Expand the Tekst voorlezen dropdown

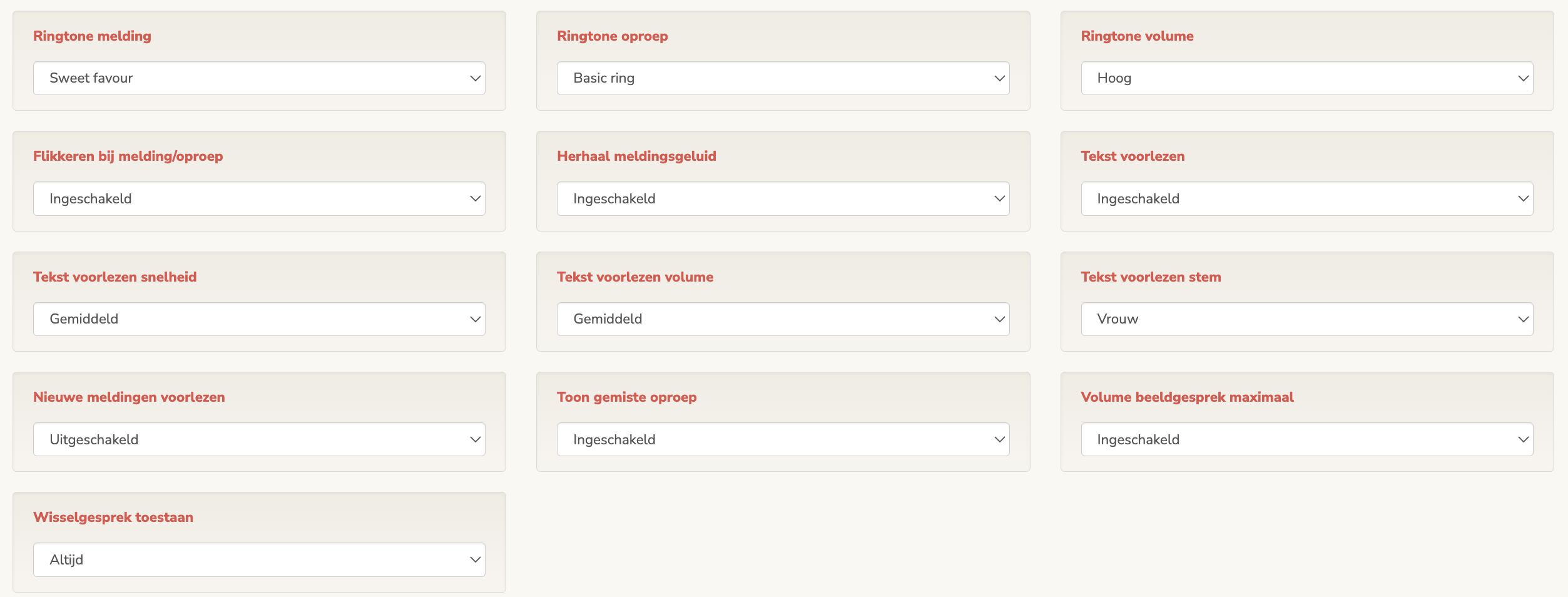tap(1306, 198)
